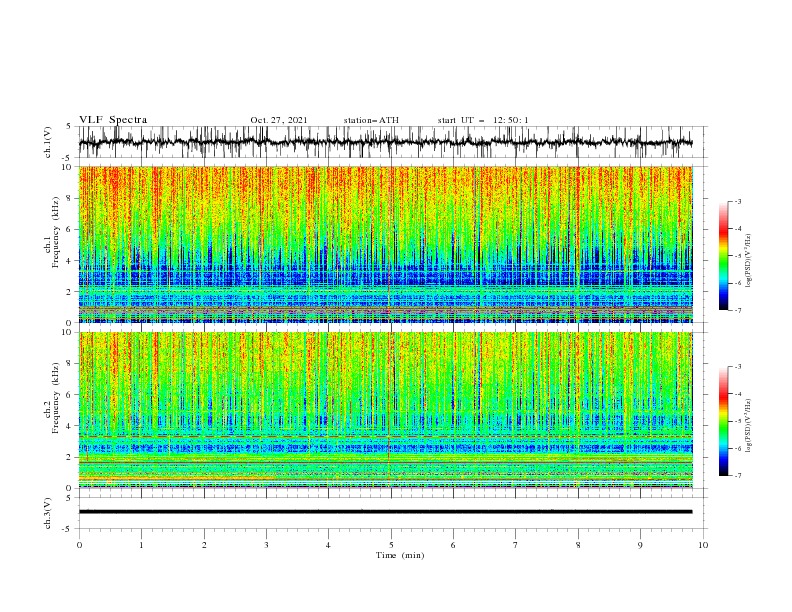
Task: Click the "ch.3(V)" axis label
Action: [48, 513]
